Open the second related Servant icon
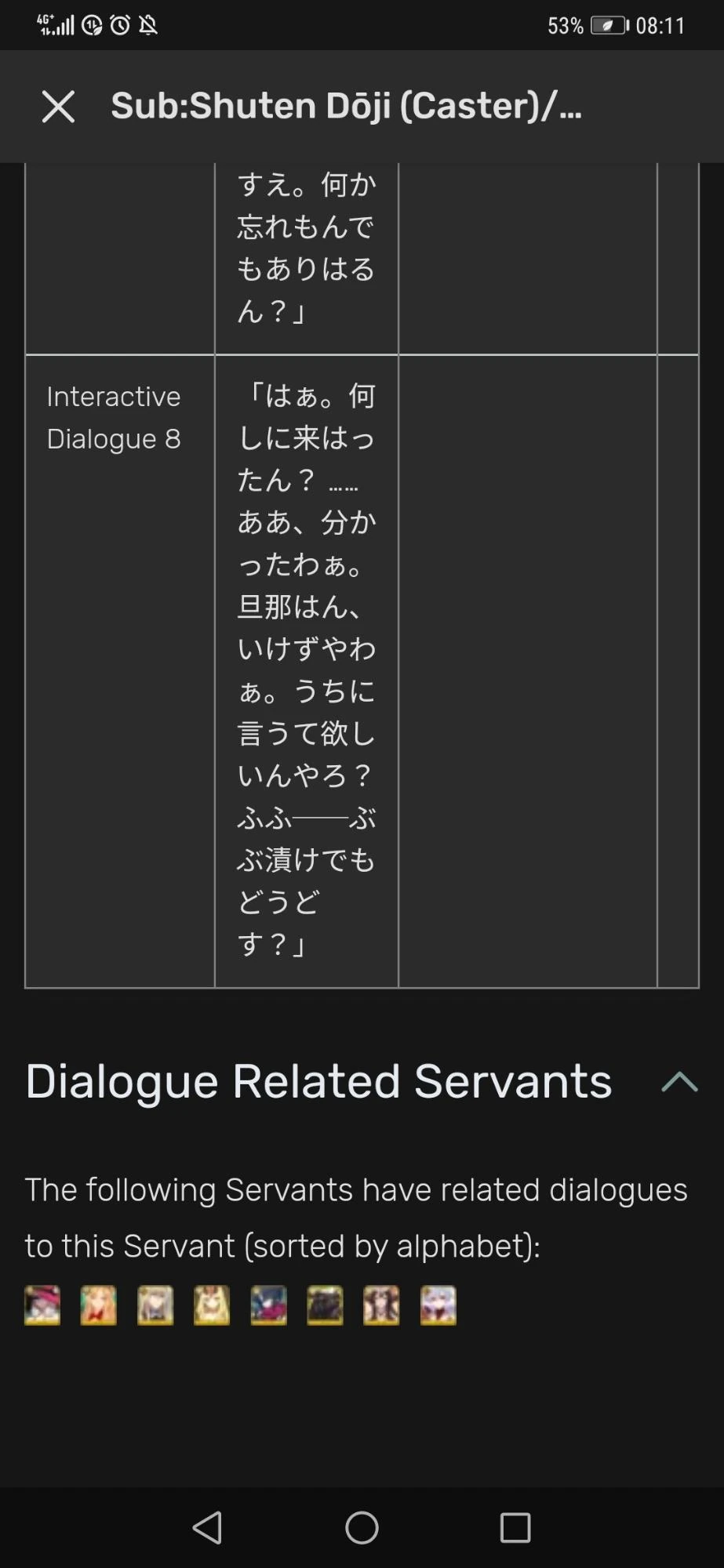Image resolution: width=724 pixels, height=1568 pixels. coord(99,1305)
